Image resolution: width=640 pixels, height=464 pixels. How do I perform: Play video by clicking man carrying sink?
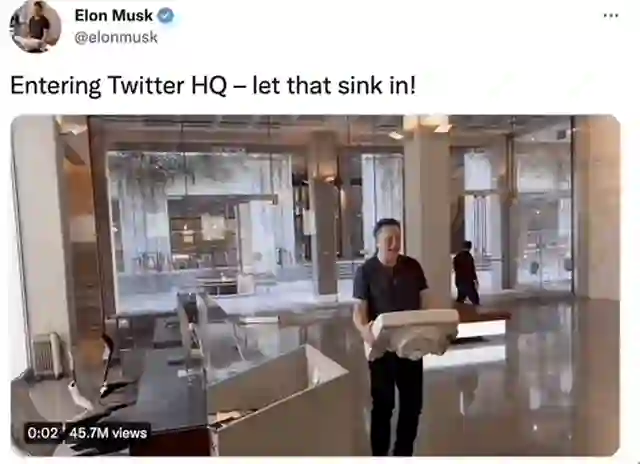[x=391, y=337]
